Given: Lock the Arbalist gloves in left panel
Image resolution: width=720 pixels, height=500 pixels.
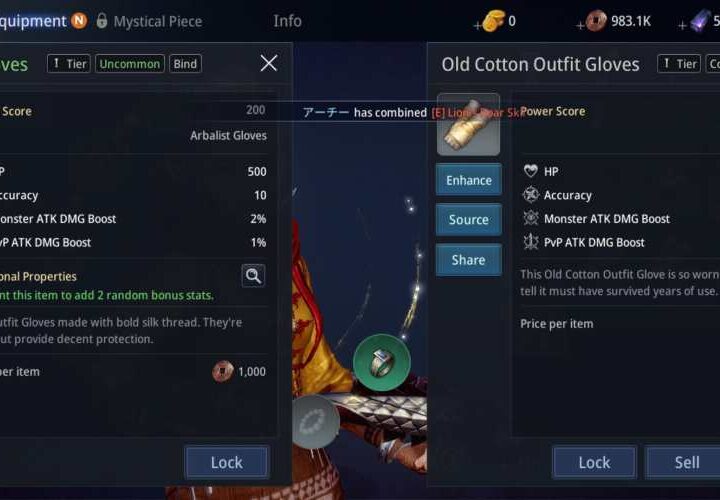Looking at the screenshot, I should (x=227, y=462).
